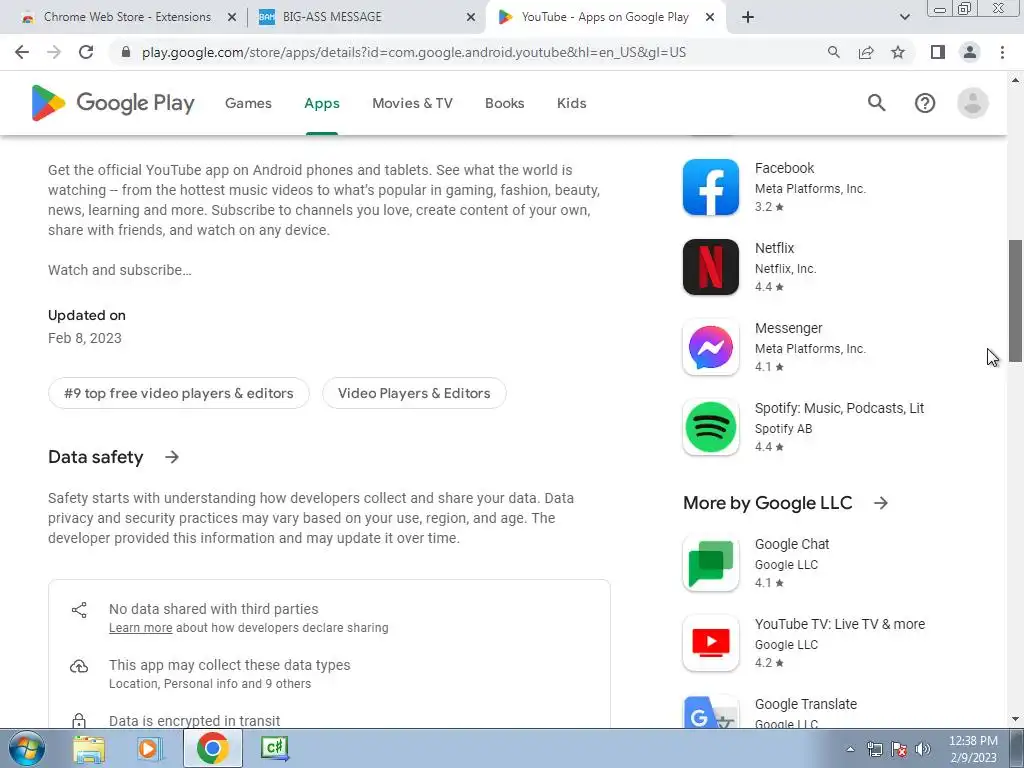Open the Spotify app icon
Screen dimensions: 1024x768
711,427
